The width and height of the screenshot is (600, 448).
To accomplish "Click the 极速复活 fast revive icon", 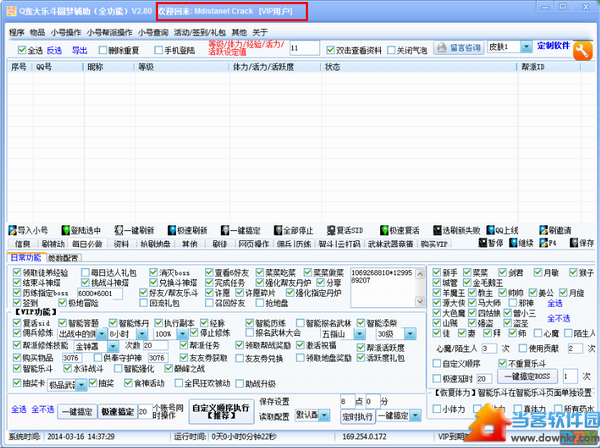I will pos(384,230).
